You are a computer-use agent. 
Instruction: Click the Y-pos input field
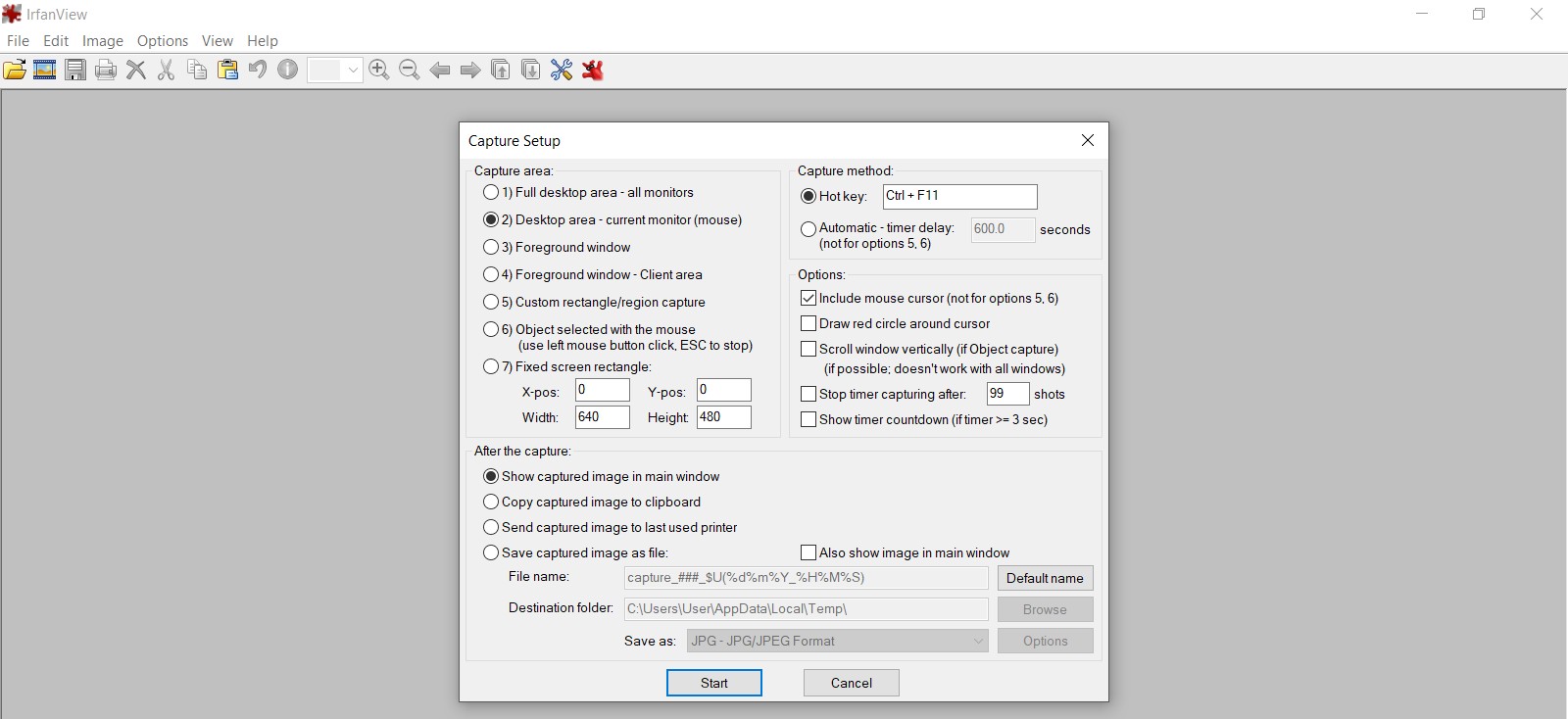pyautogui.click(x=724, y=390)
